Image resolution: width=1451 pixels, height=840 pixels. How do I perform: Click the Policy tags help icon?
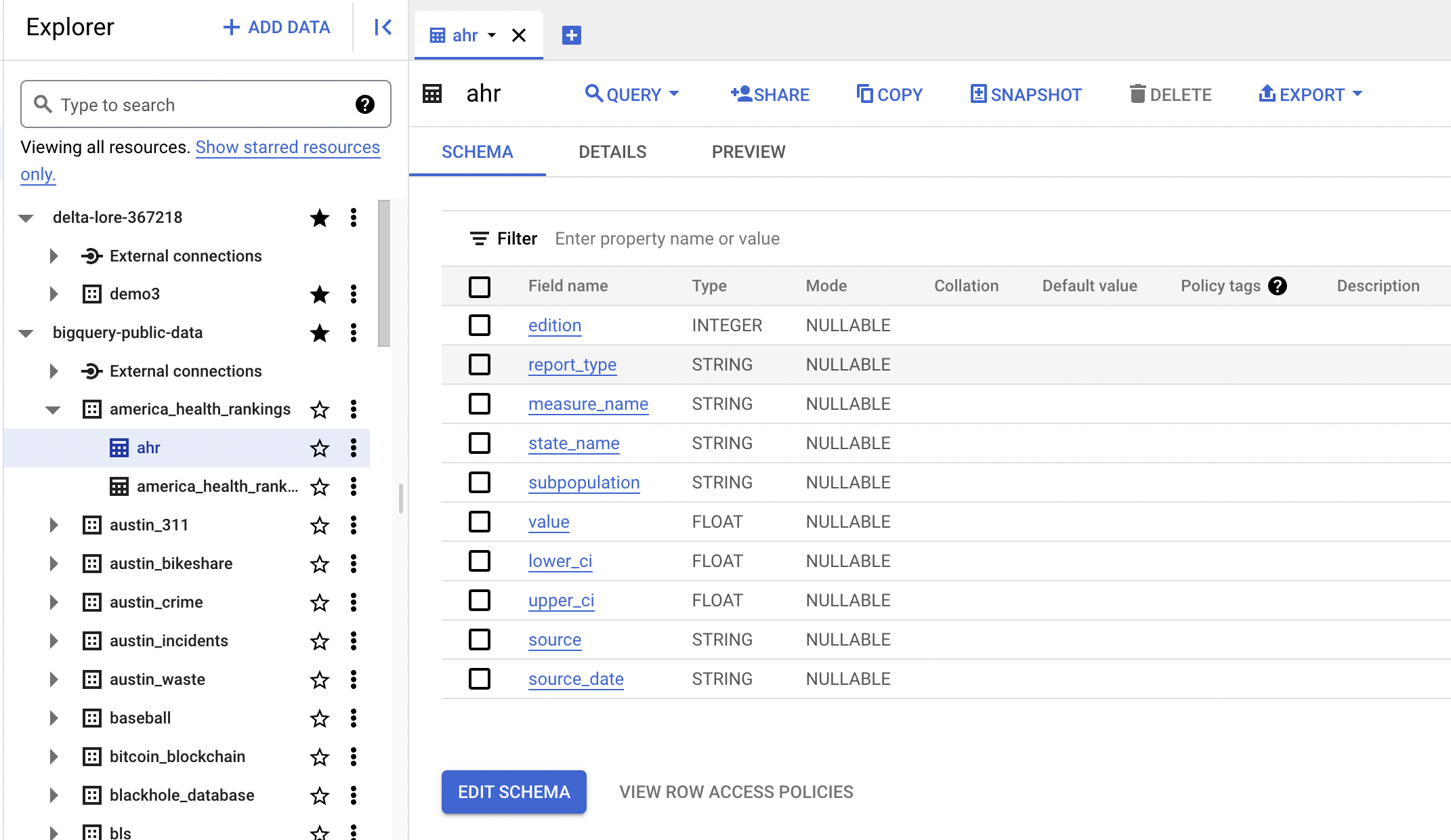pos(1278,286)
